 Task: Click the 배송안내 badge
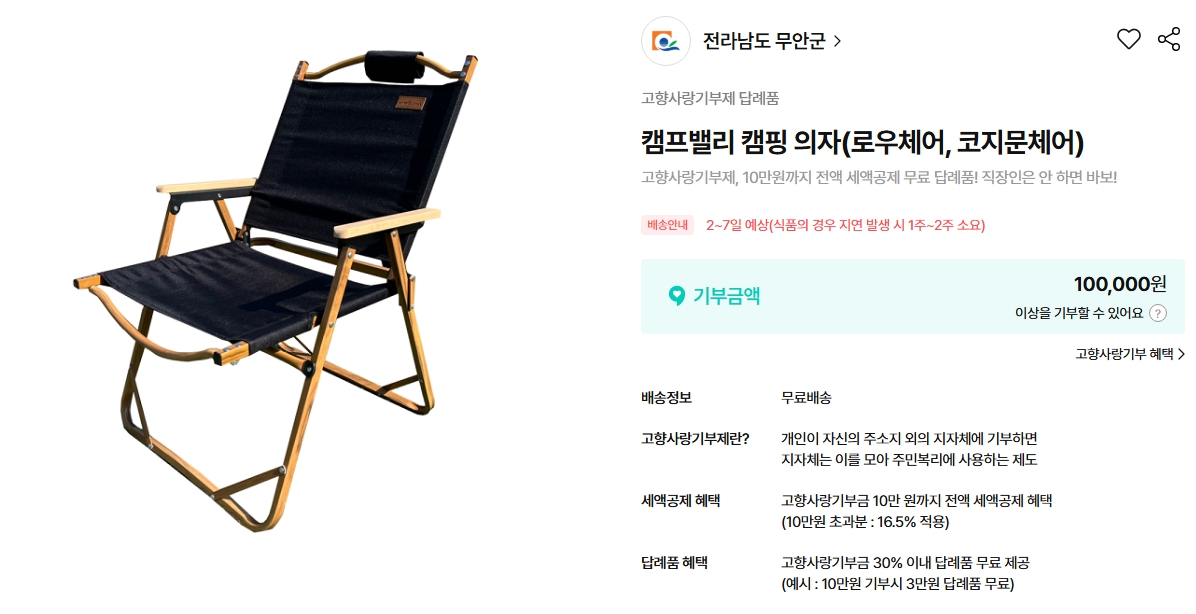(x=667, y=225)
